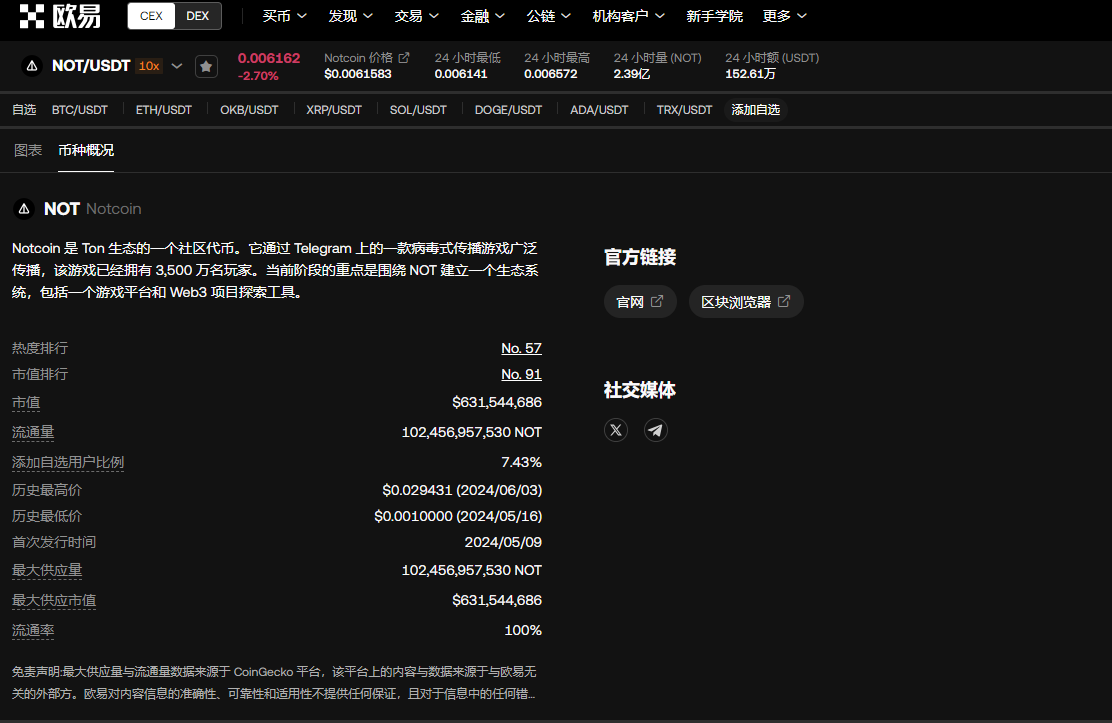Viewport: 1112px width, 723px height.
Task: Open Notcoin X (Twitter) social link
Action: [x=617, y=430]
